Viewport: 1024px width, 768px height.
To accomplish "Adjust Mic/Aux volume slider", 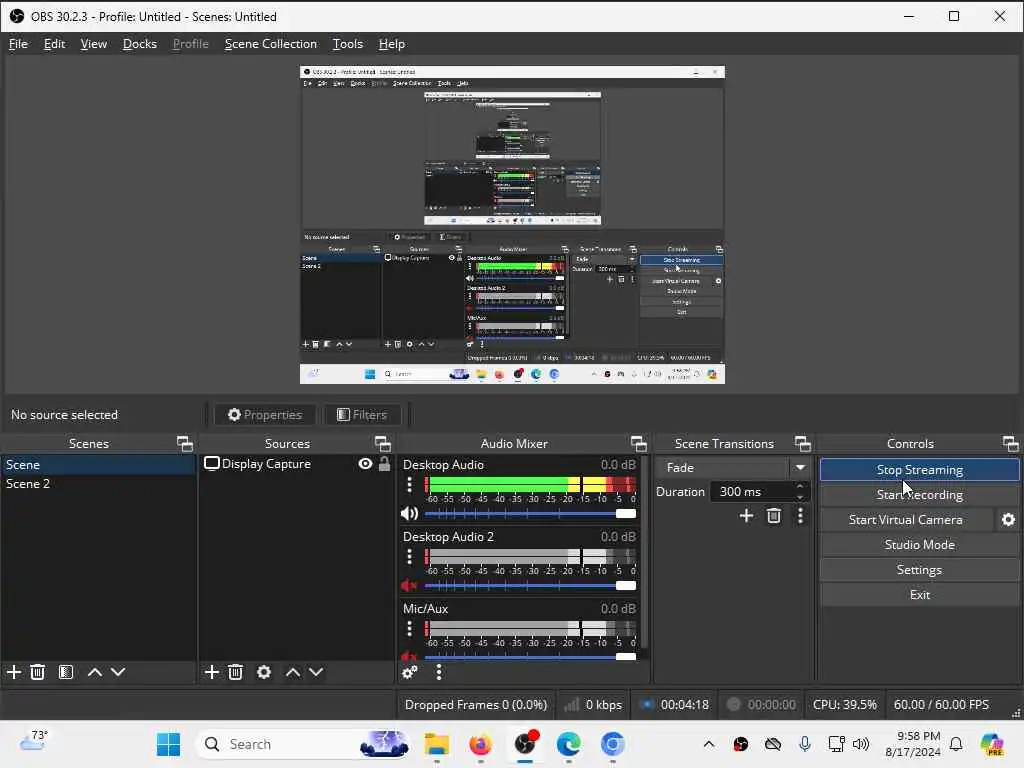I will click(x=530, y=656).
